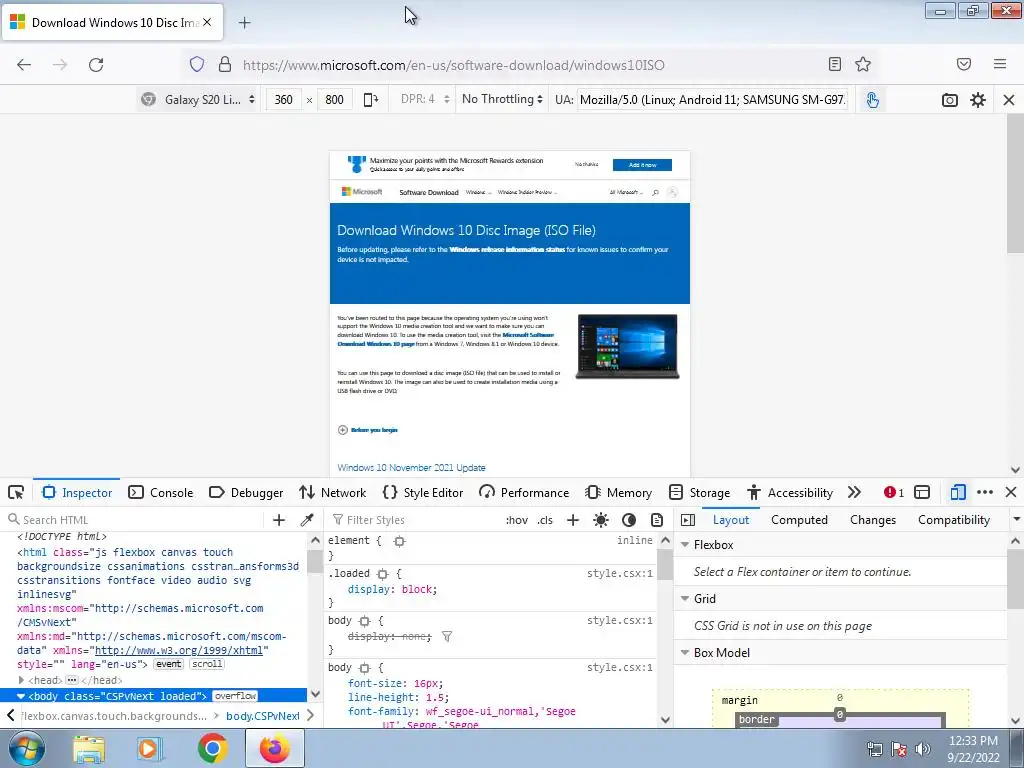Rotate the viewport orientation
The image size is (1024, 768).
[371, 100]
